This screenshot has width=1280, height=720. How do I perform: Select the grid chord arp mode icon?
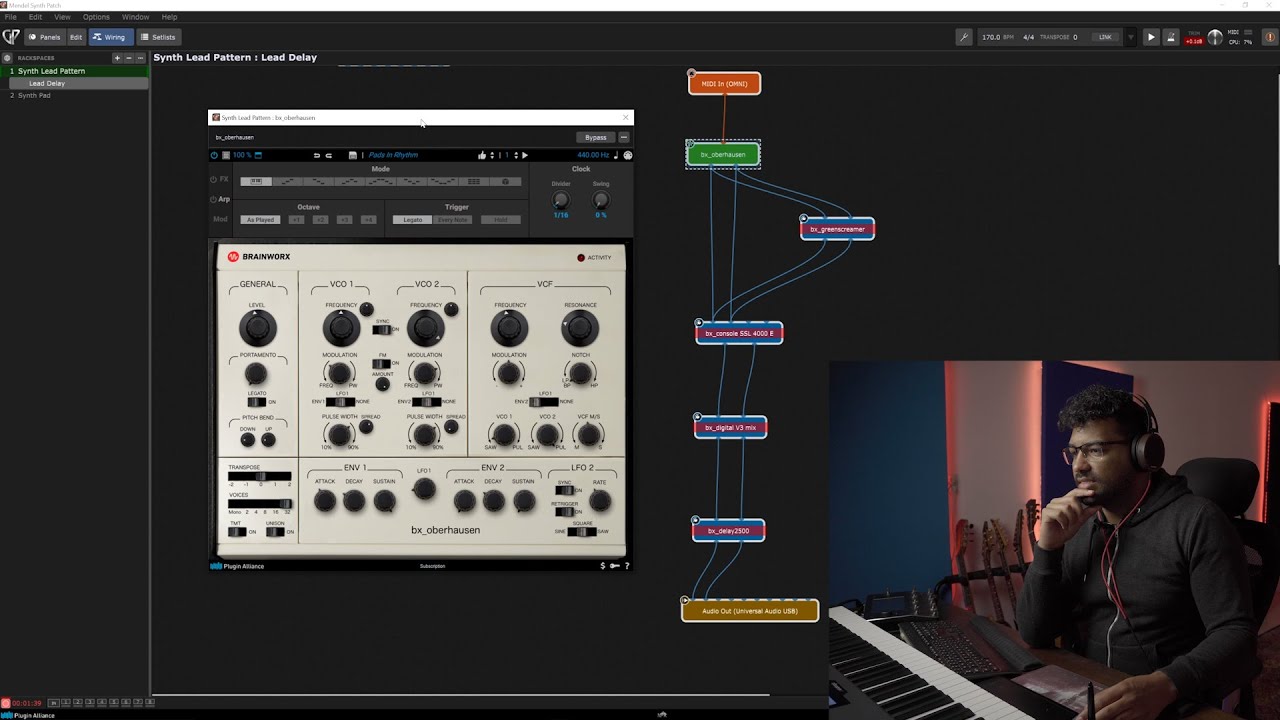tap(474, 181)
